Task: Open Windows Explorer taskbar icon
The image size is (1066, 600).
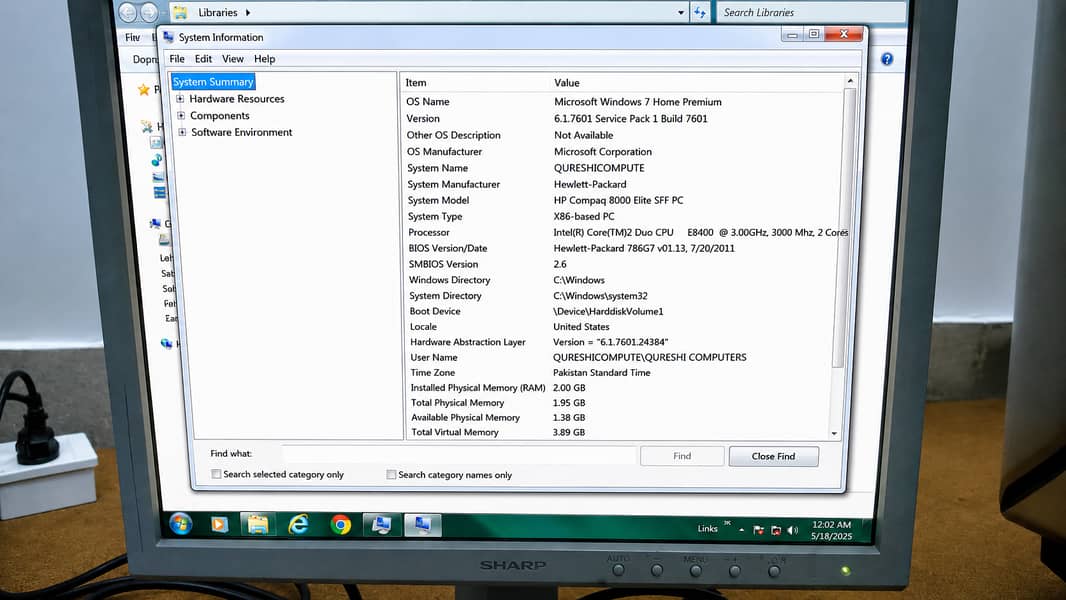Action: (258, 525)
